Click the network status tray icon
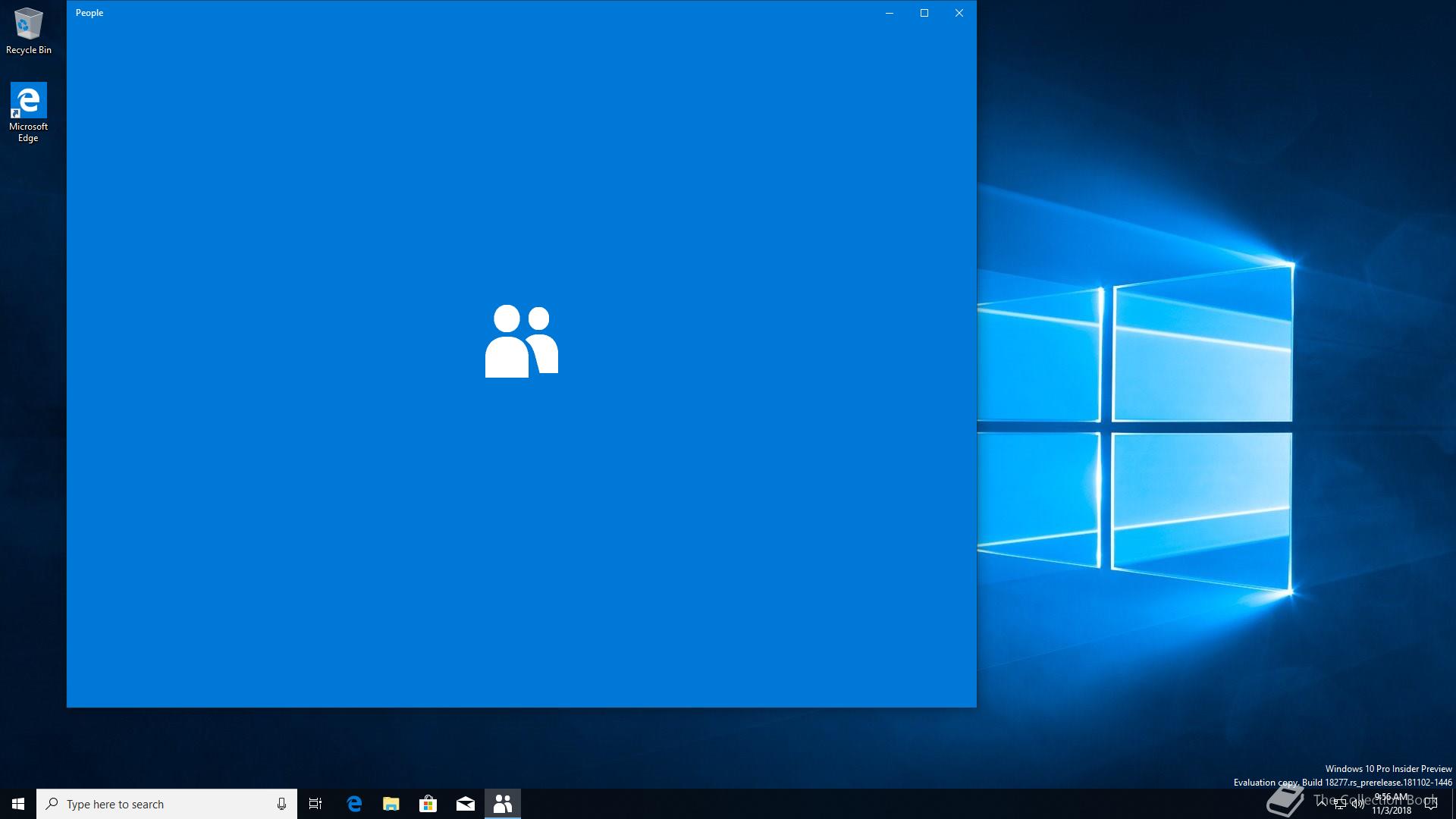 [x=1340, y=805]
